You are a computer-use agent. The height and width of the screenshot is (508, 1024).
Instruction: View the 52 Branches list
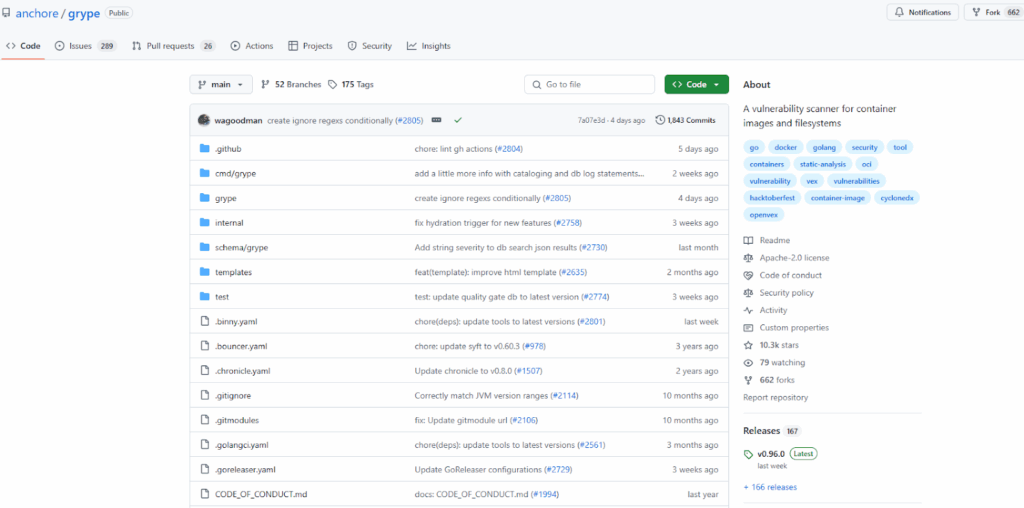[x=291, y=85]
